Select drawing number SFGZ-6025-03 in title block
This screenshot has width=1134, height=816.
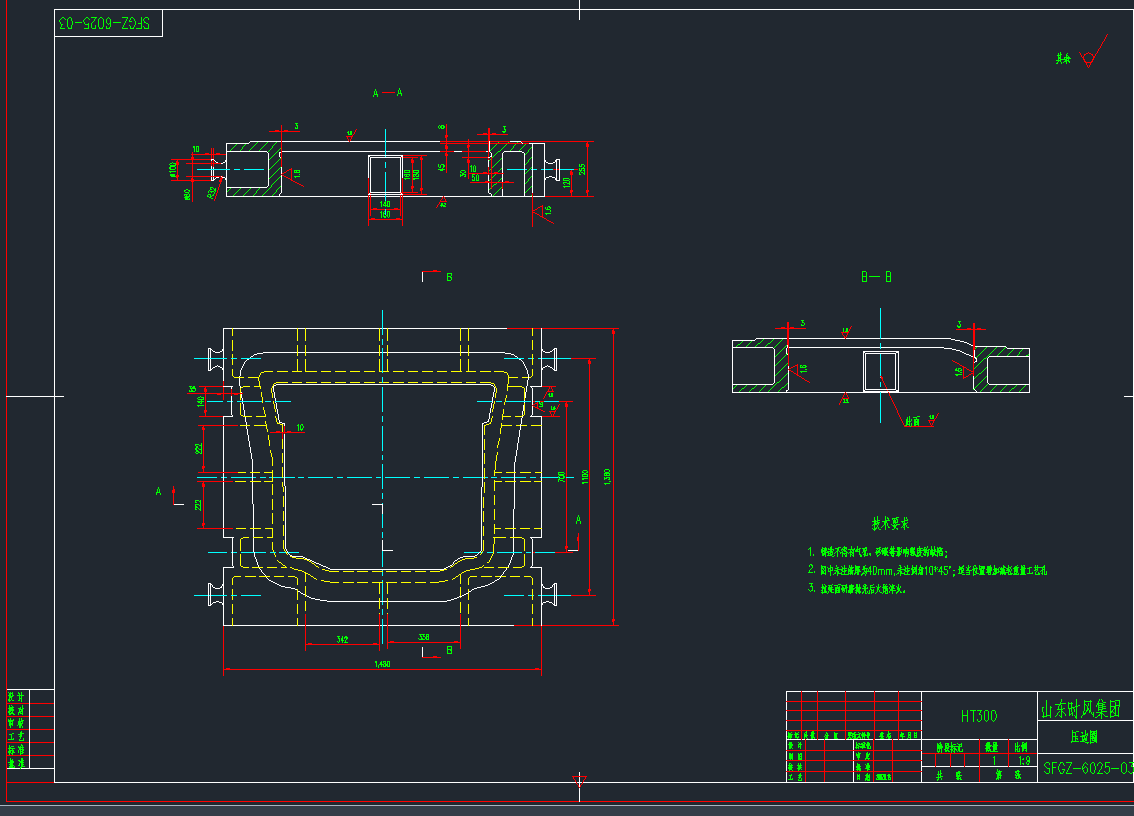pos(1088,768)
